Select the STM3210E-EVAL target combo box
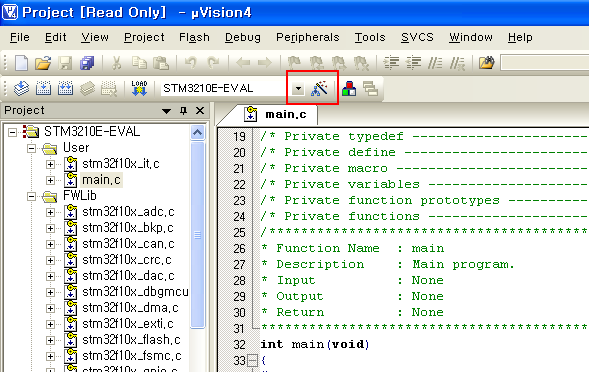Image resolution: width=589 pixels, height=372 pixels. pos(233,89)
